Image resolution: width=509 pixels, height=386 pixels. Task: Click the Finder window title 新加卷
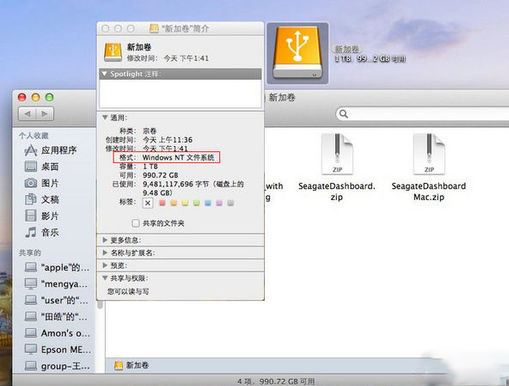(x=282, y=98)
